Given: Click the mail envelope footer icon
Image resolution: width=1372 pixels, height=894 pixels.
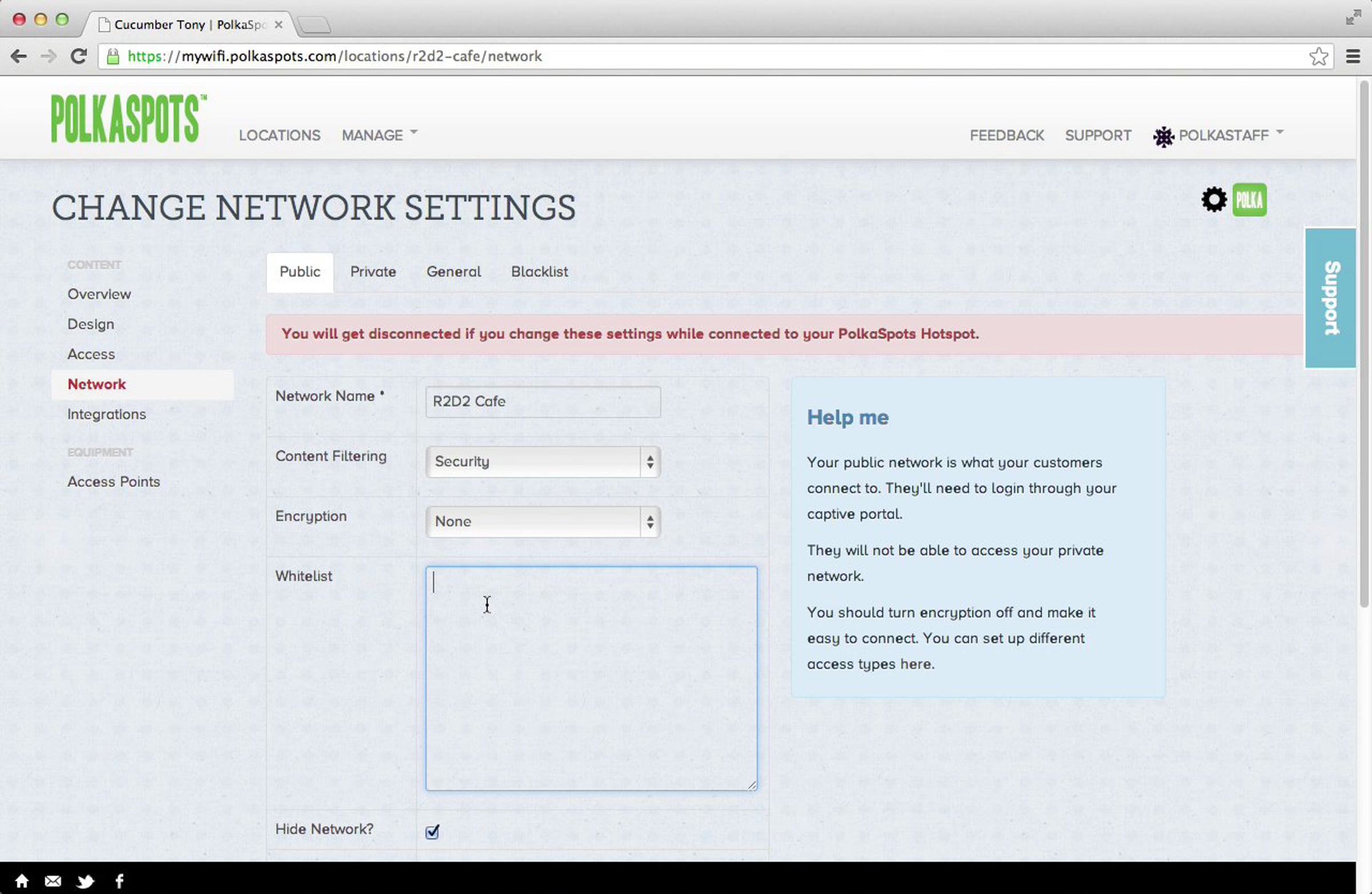Looking at the screenshot, I should coord(53,881).
